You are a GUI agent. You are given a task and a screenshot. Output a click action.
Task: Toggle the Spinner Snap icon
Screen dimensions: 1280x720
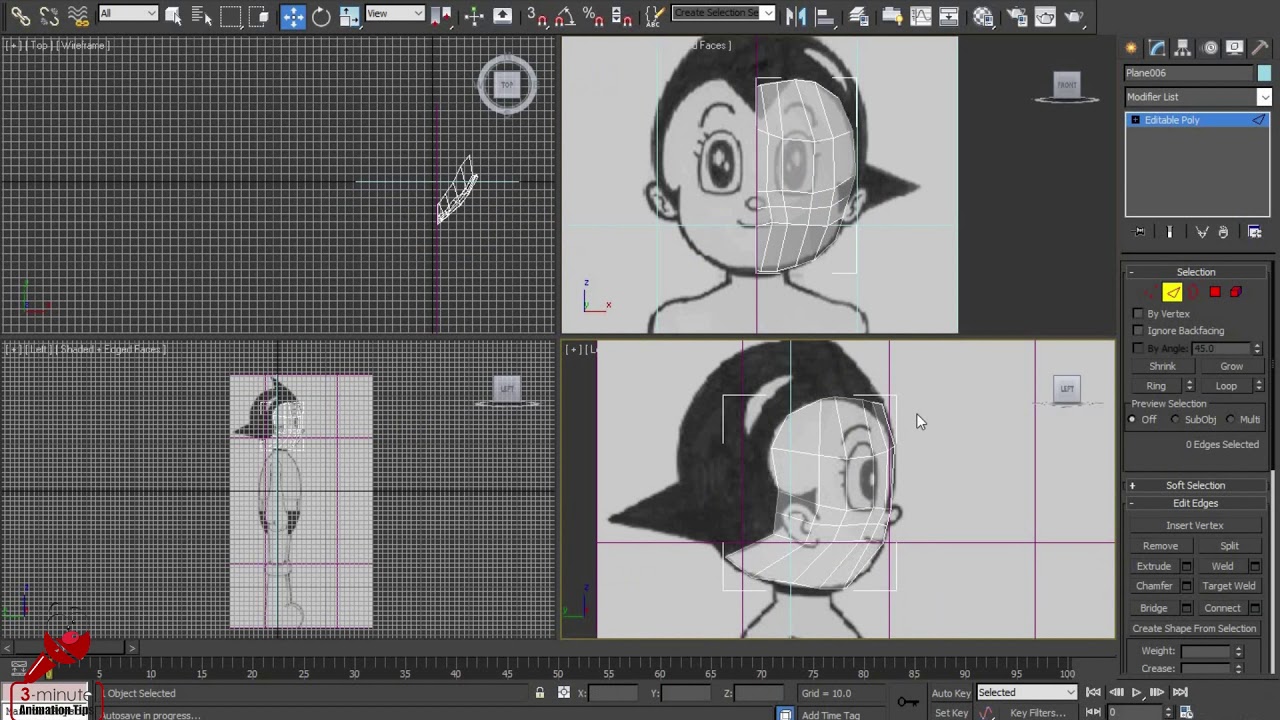621,16
